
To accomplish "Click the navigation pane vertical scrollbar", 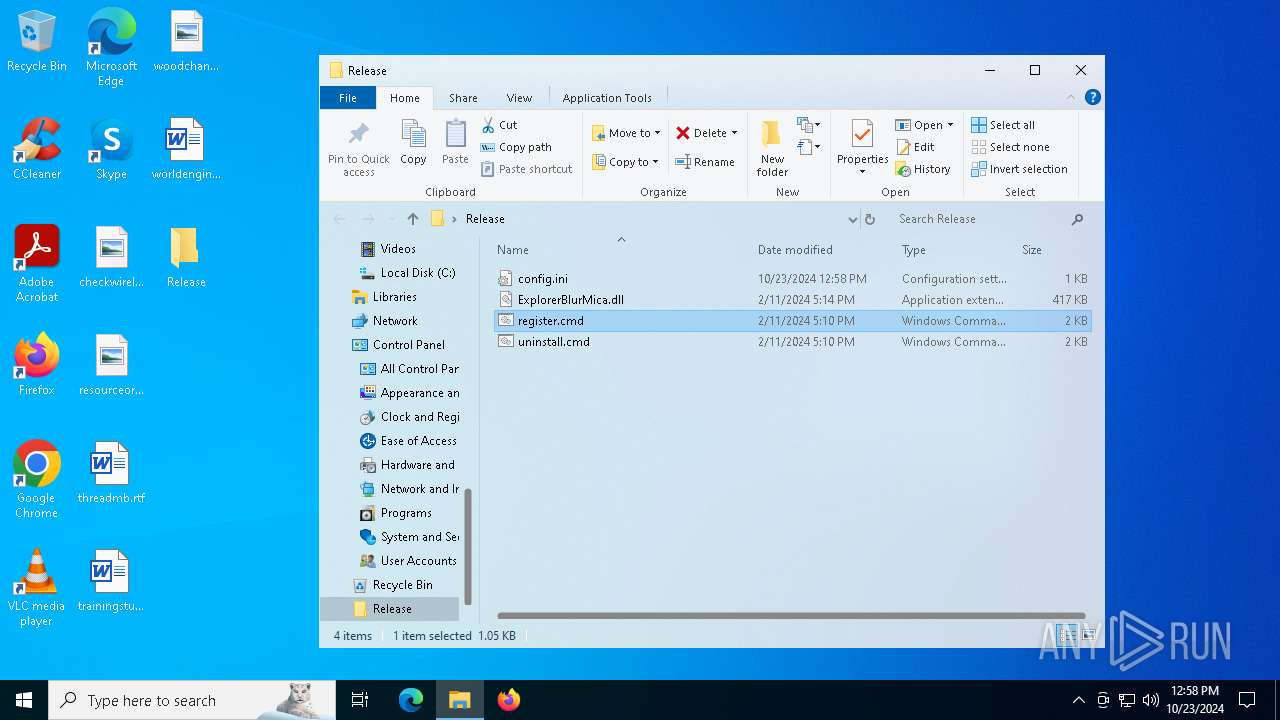I will click(x=467, y=548).
